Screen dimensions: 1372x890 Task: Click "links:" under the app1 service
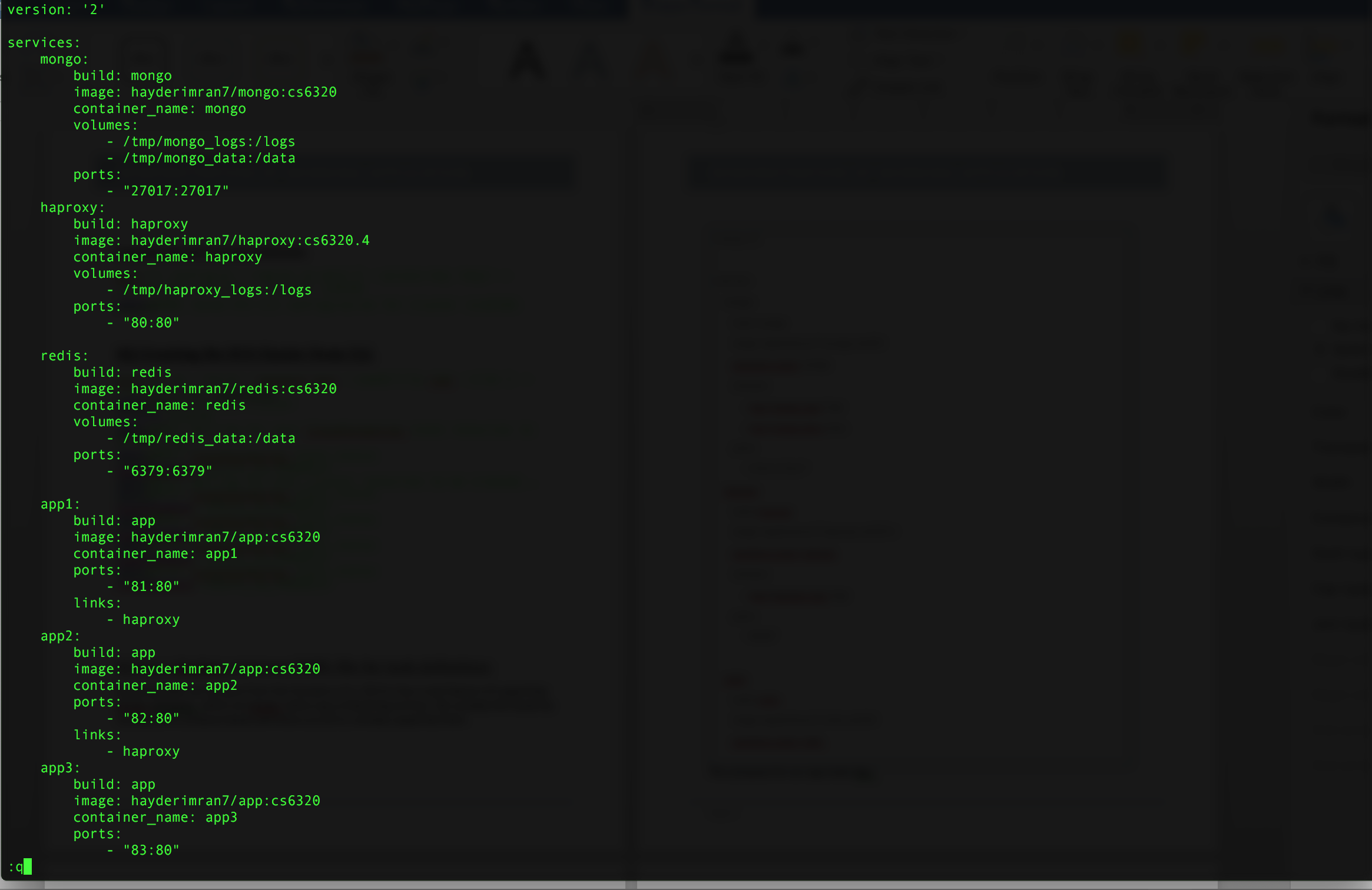tap(97, 603)
